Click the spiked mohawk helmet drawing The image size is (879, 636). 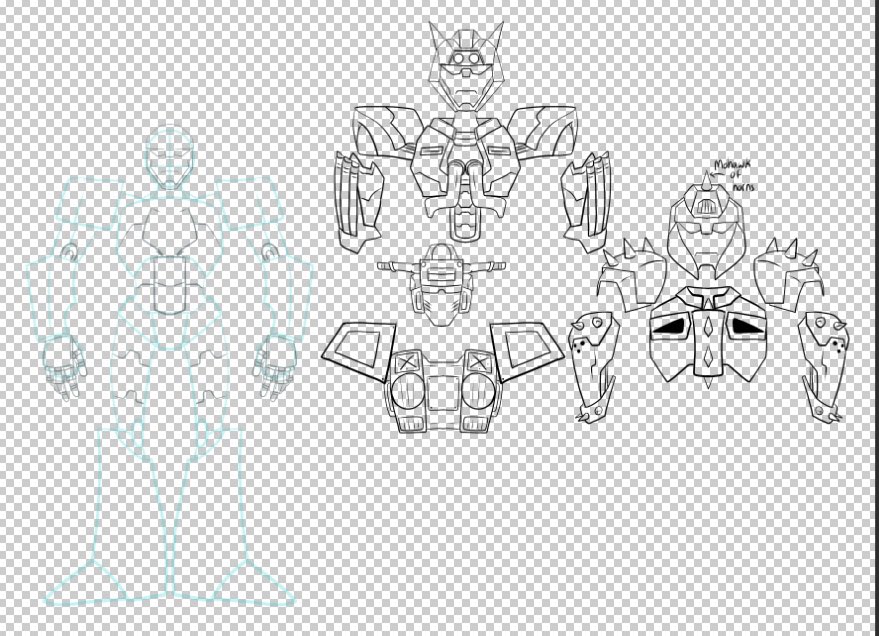tap(707, 226)
